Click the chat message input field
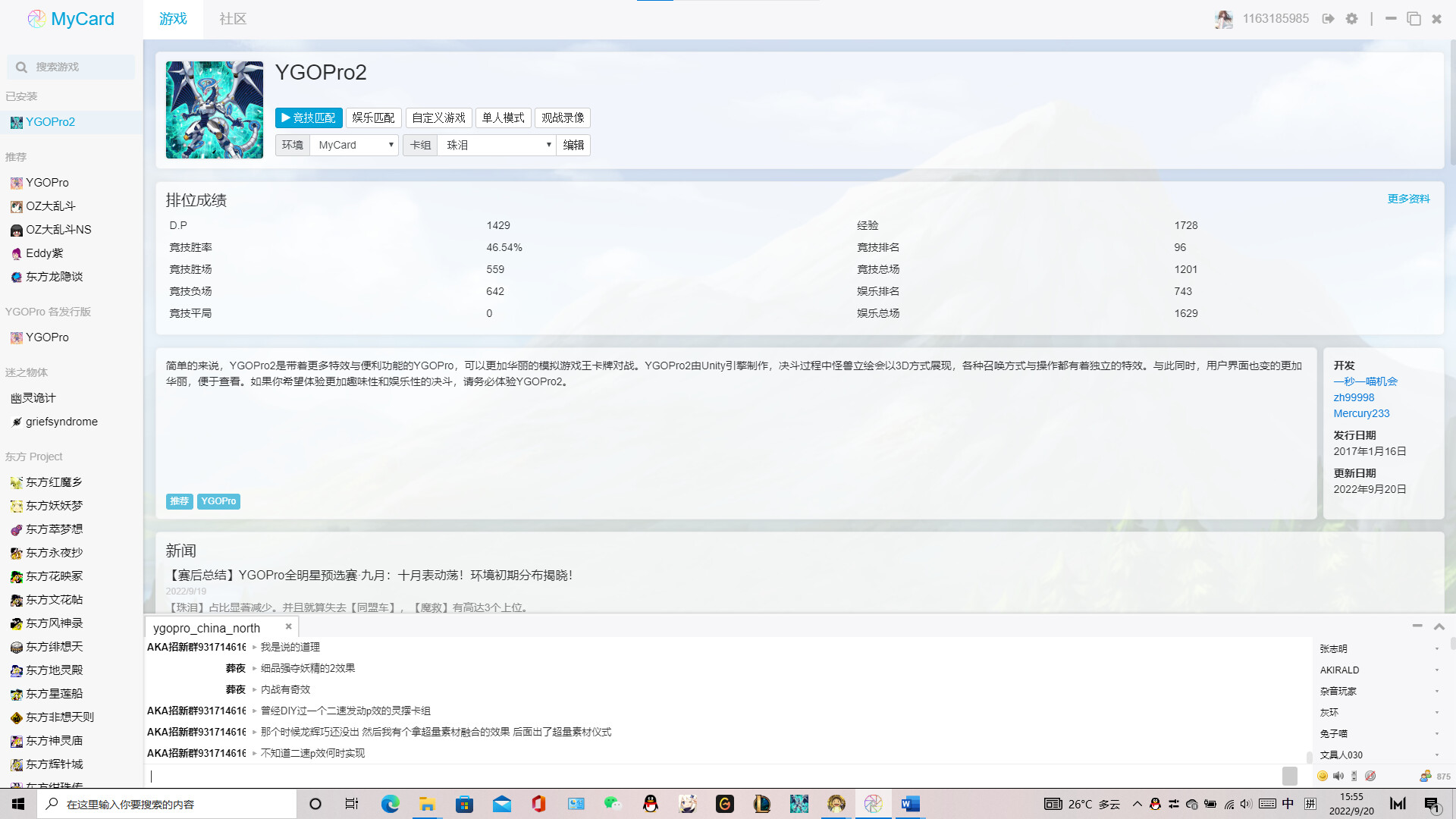This screenshot has width=1456, height=819. [713, 776]
